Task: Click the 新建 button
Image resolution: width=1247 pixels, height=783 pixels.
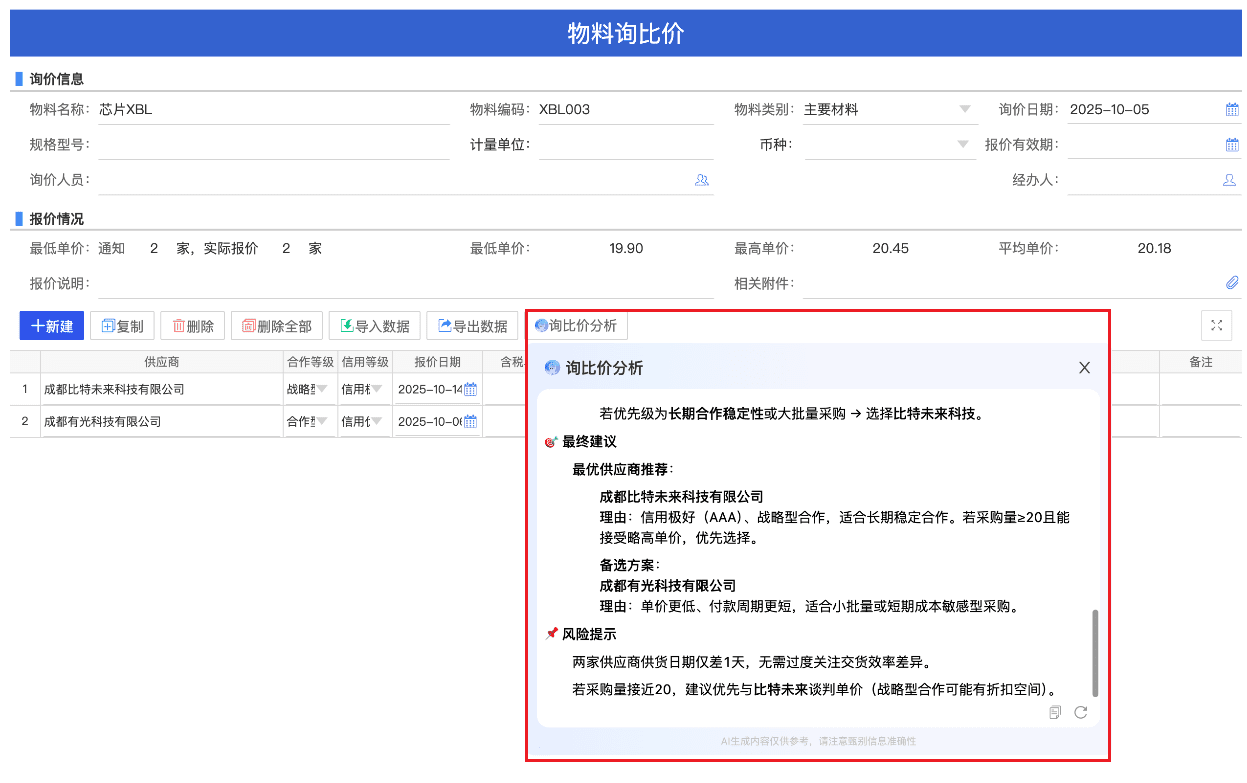Action: [x=52, y=326]
